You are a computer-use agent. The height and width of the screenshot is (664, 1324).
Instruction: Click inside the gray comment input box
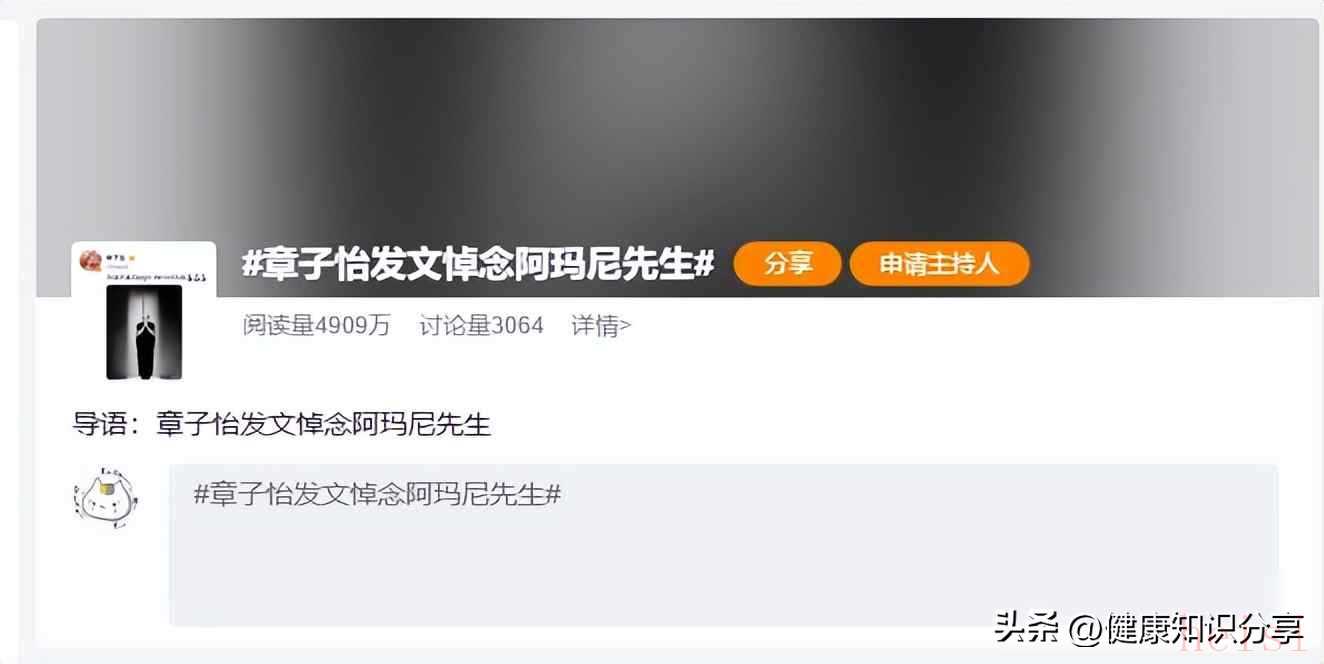coord(723,545)
